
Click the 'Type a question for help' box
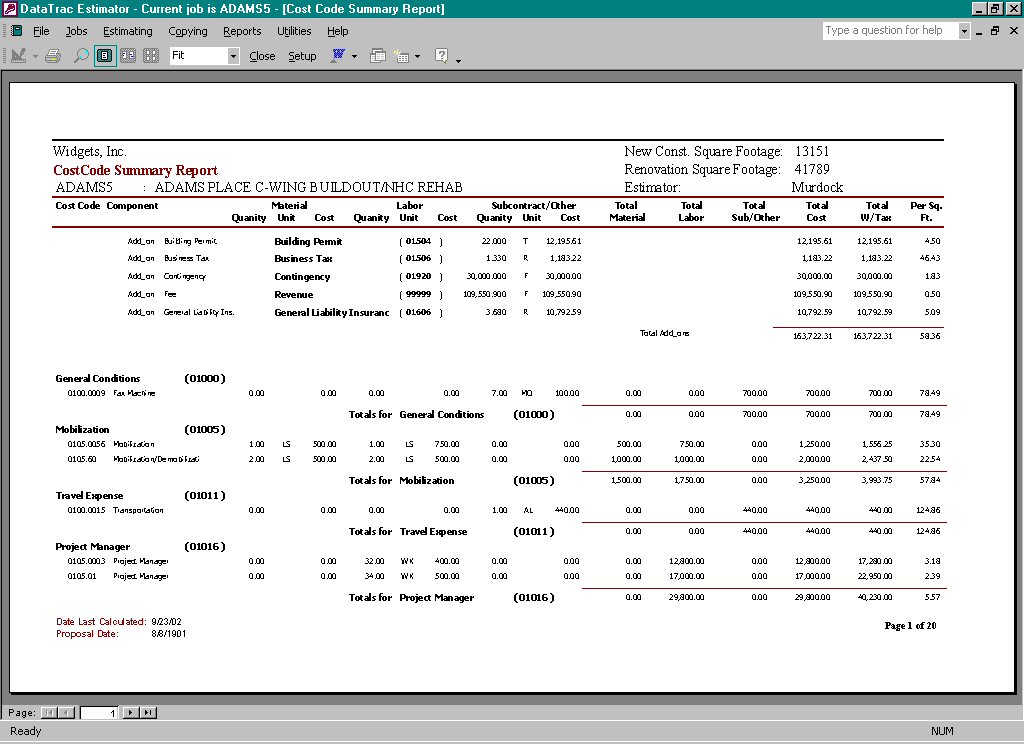tap(890, 30)
